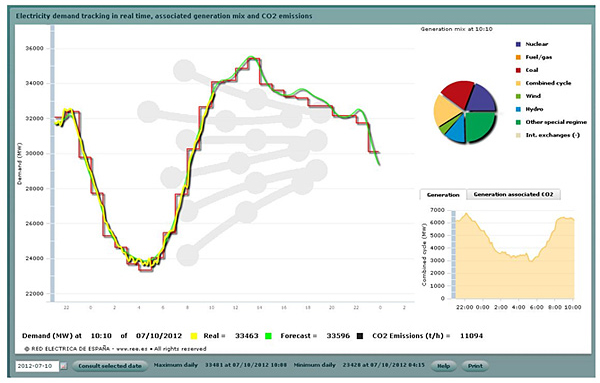Viewport: 600px width, 383px height.
Task: Click the Forecast value 33596
Action: [338, 336]
